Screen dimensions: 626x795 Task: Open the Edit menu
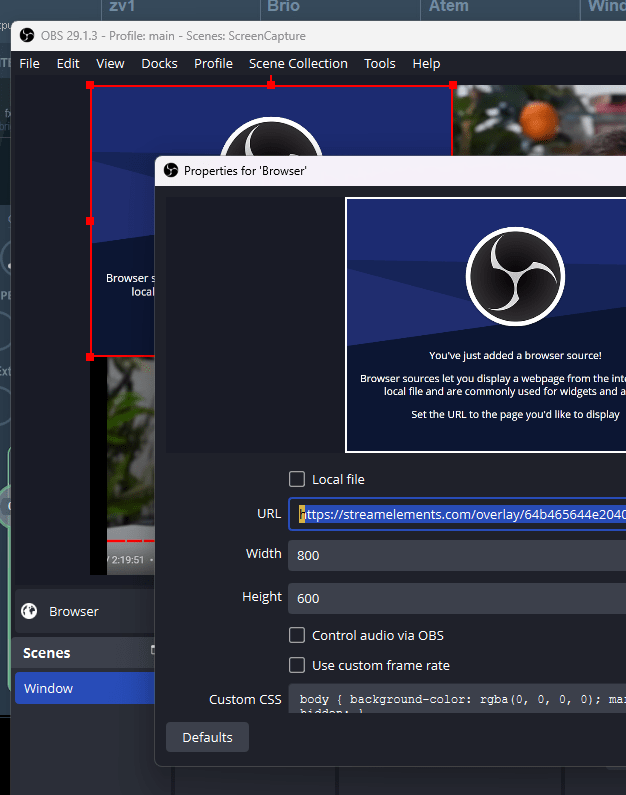[68, 64]
